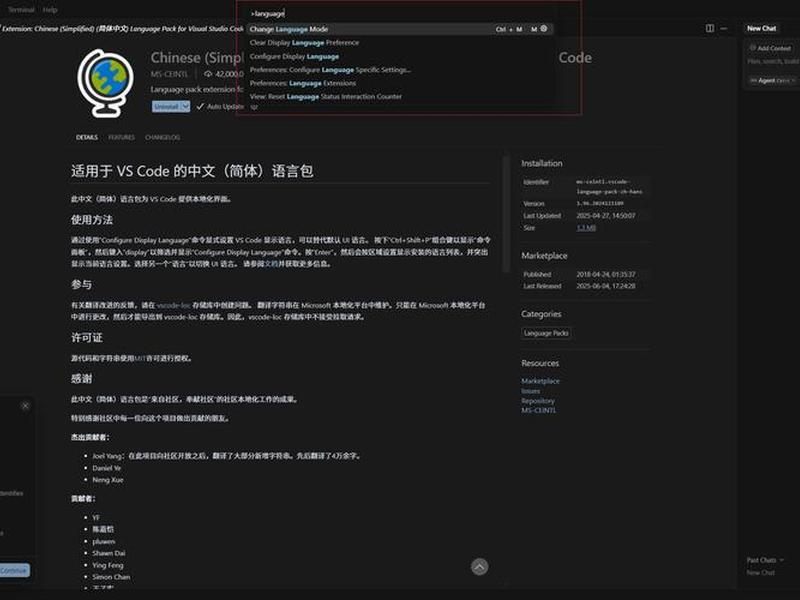Viewport: 800px width, 600px height.
Task: Click the extension version number value
Action: (599, 204)
